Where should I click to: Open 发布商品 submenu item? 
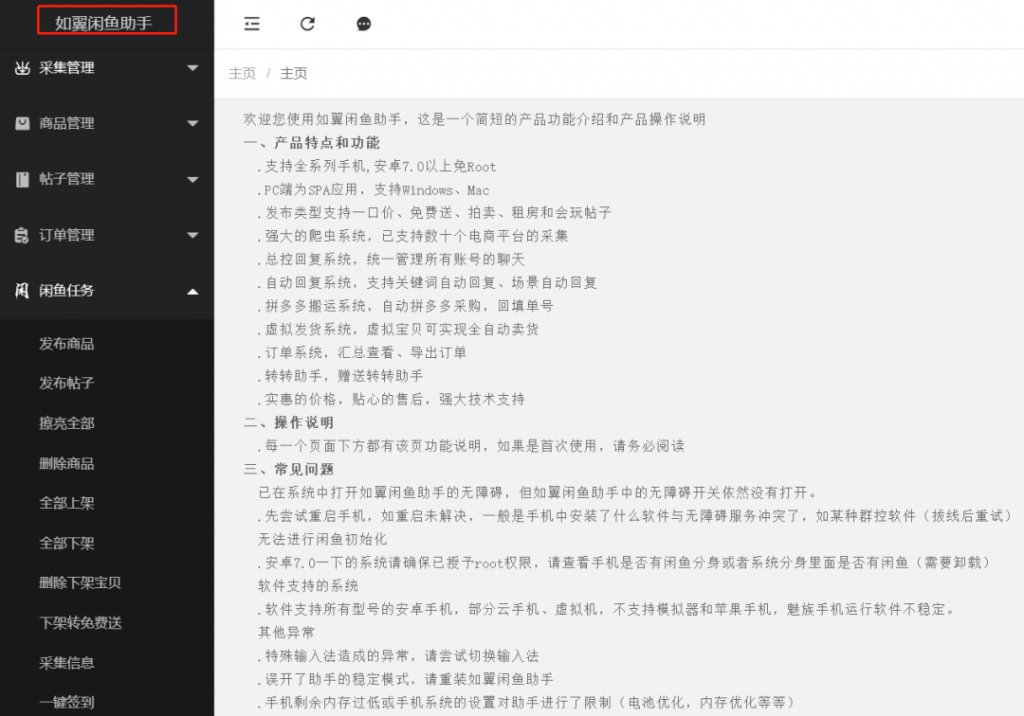[67, 344]
